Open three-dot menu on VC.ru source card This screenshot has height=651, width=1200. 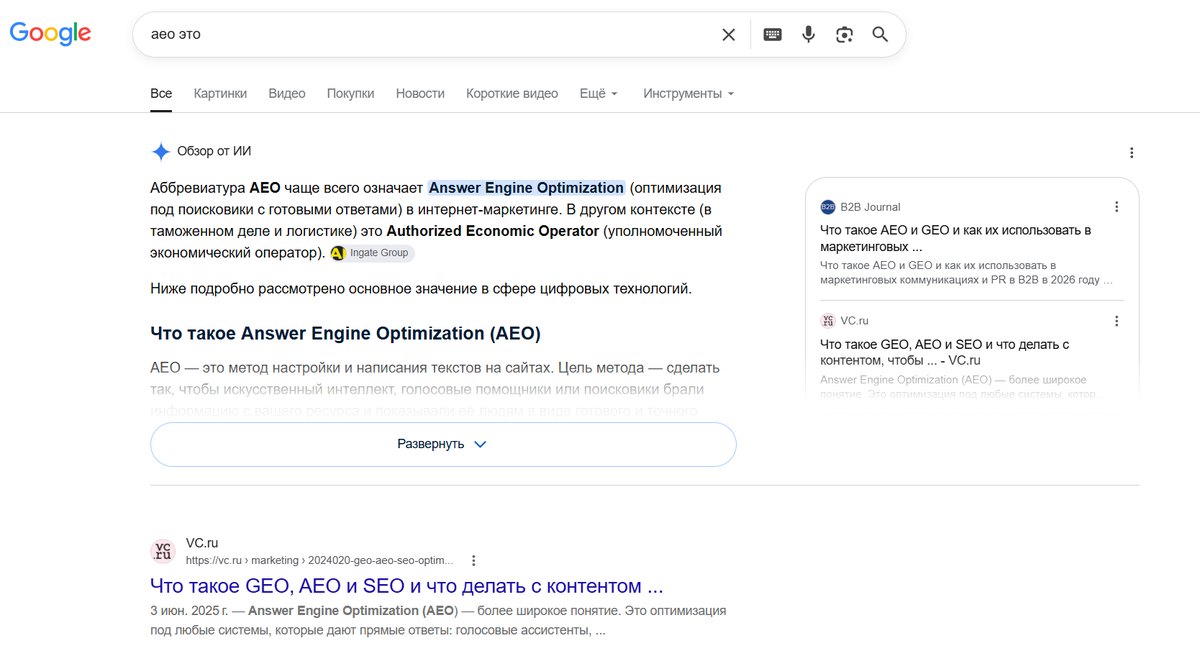pos(1117,321)
